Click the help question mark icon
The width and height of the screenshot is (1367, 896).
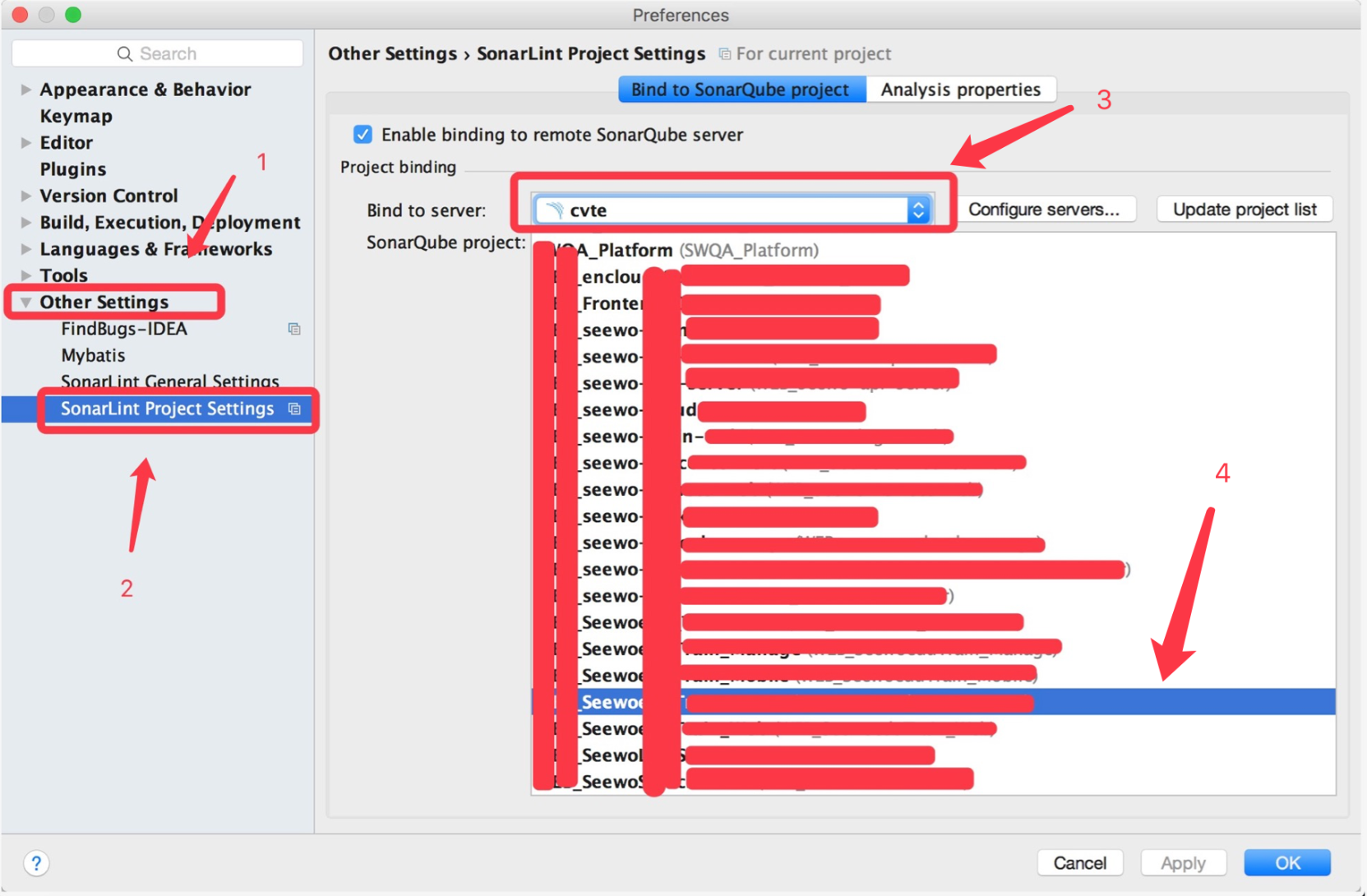[x=36, y=863]
